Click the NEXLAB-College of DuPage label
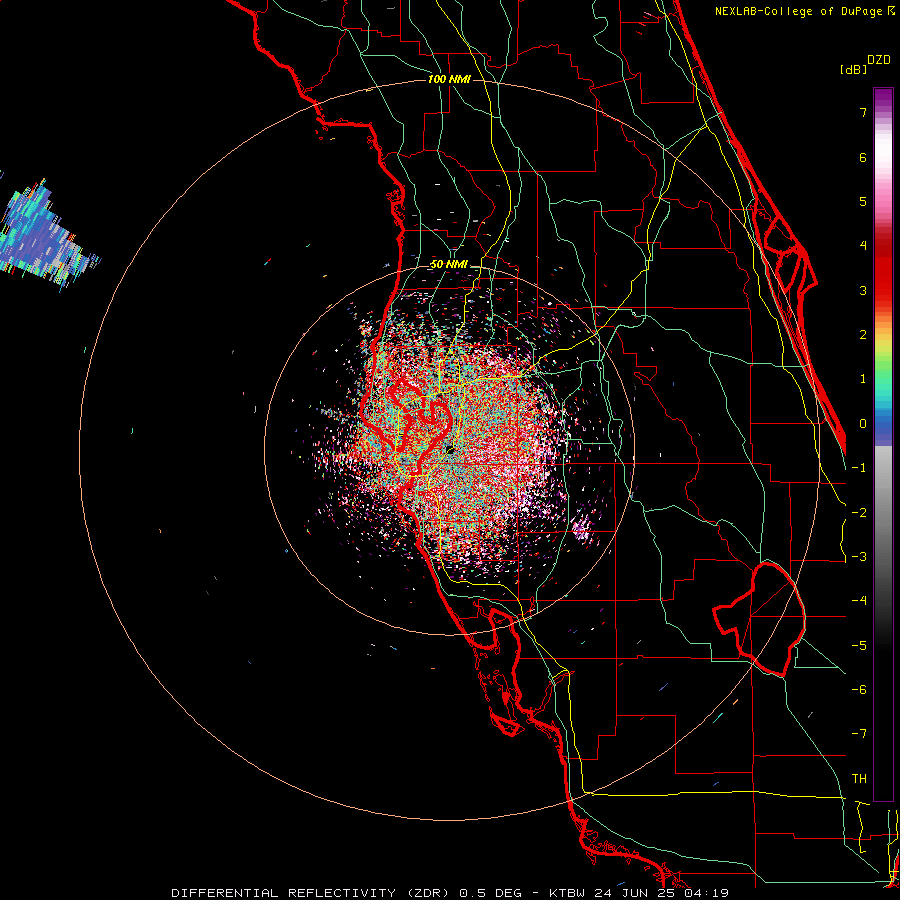Screen dimensions: 900x900 (x=800, y=11)
